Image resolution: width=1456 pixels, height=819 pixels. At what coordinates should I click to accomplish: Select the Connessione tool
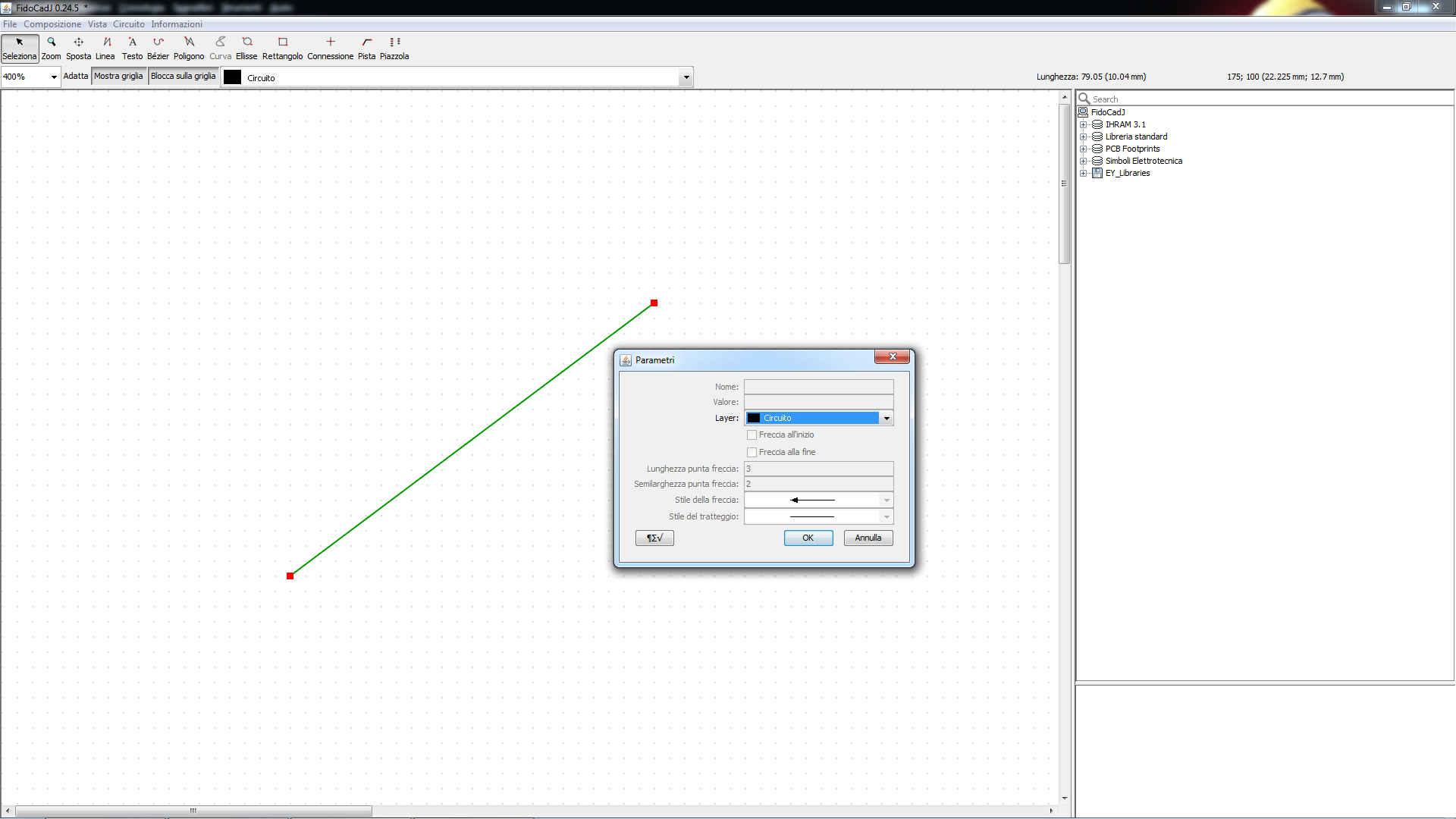tap(330, 48)
